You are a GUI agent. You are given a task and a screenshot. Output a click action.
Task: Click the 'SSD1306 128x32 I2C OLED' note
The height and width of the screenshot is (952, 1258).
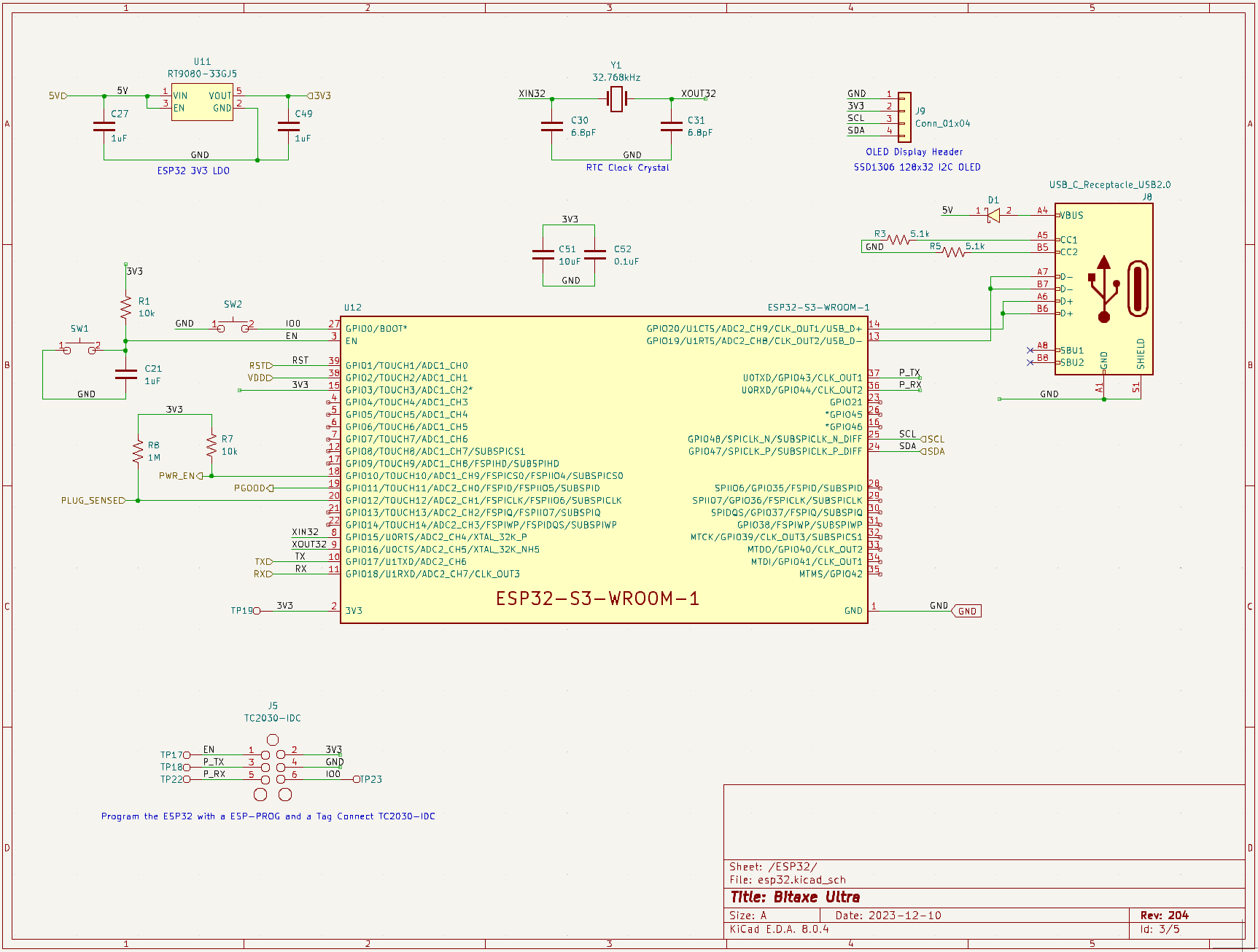(917, 167)
